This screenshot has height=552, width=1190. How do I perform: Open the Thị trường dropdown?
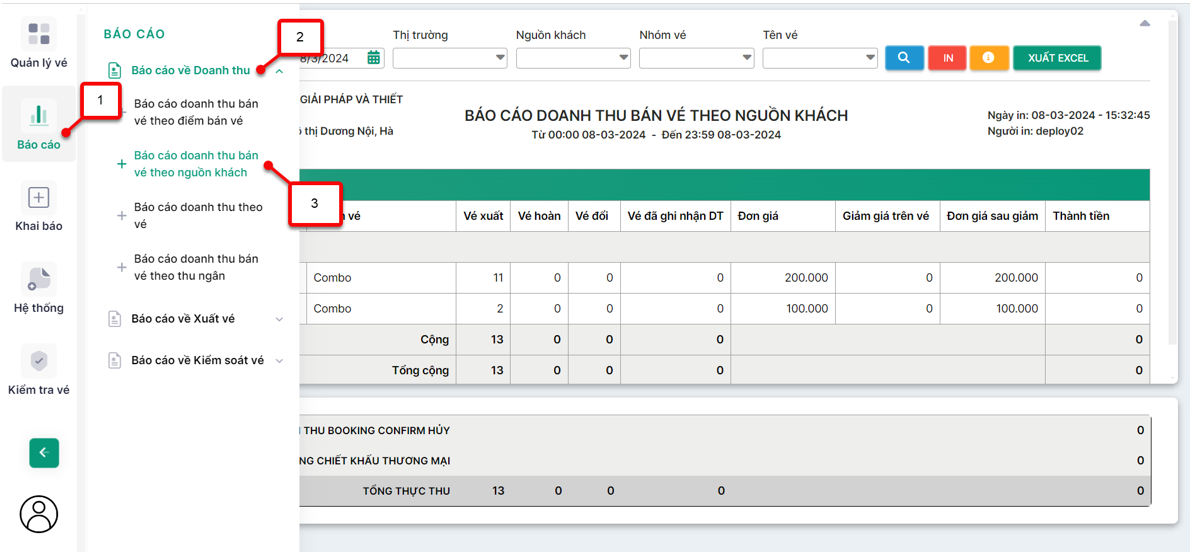coord(450,58)
